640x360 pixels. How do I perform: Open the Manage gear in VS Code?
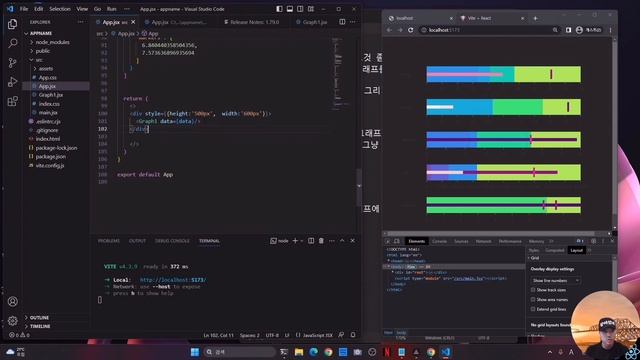tap(13, 320)
